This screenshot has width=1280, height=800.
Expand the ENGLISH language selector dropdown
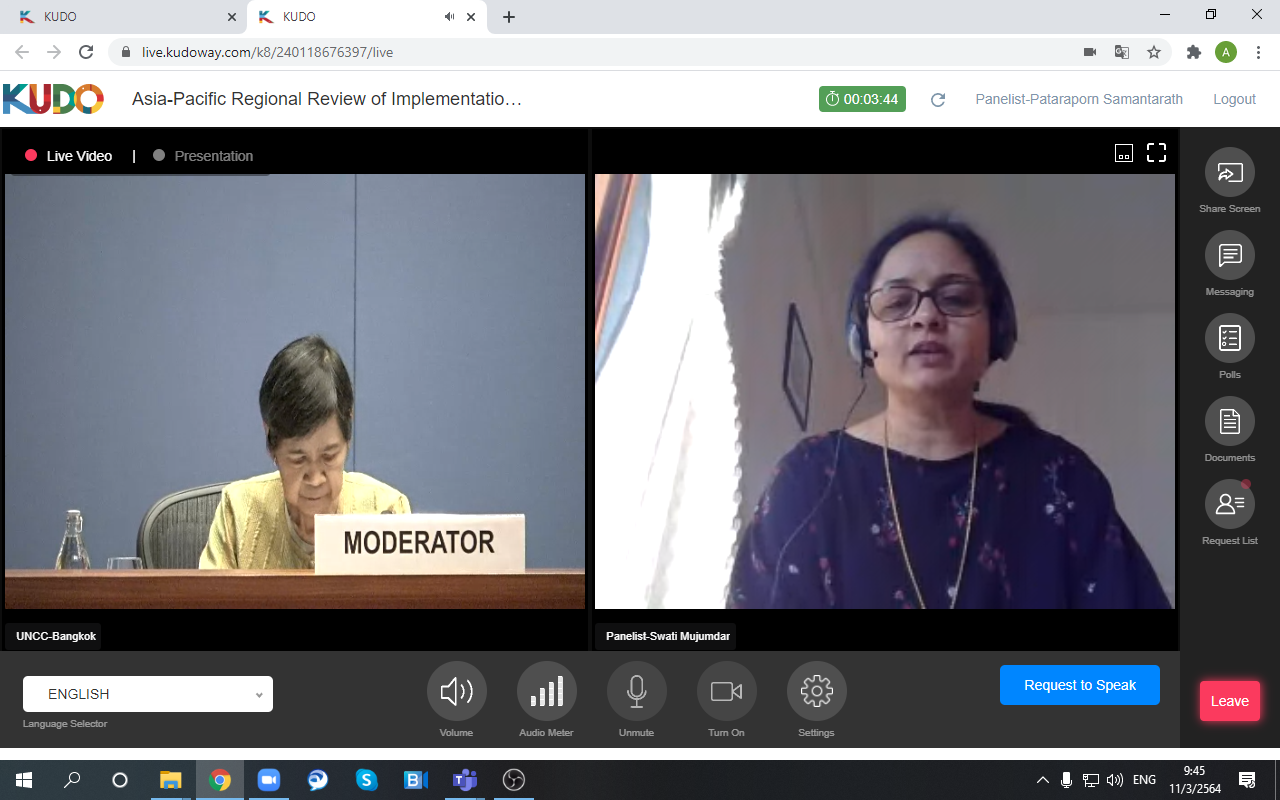coord(148,694)
